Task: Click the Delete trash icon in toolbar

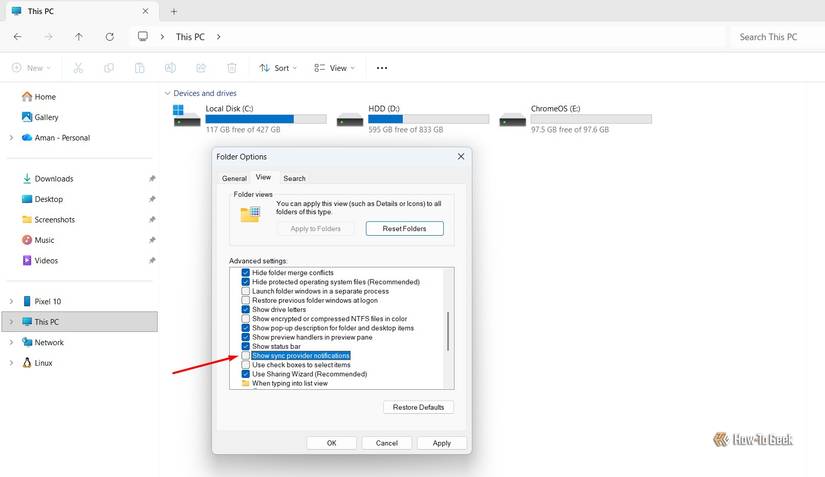Action: click(232, 68)
